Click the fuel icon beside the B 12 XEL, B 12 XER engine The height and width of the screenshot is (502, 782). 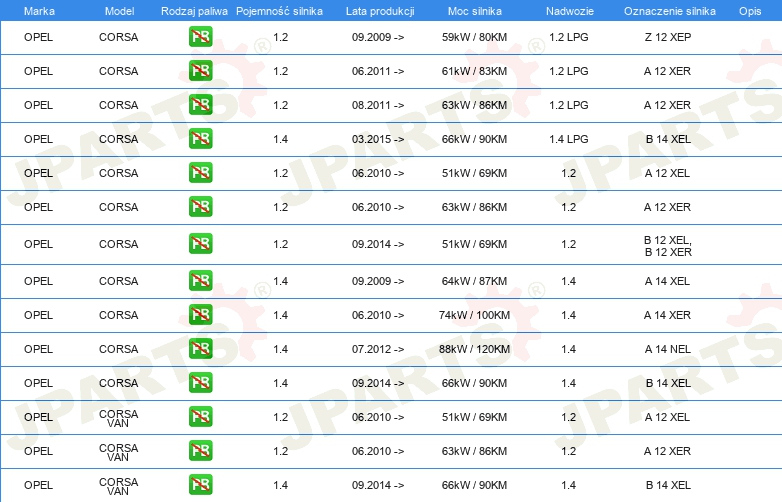coord(200,244)
